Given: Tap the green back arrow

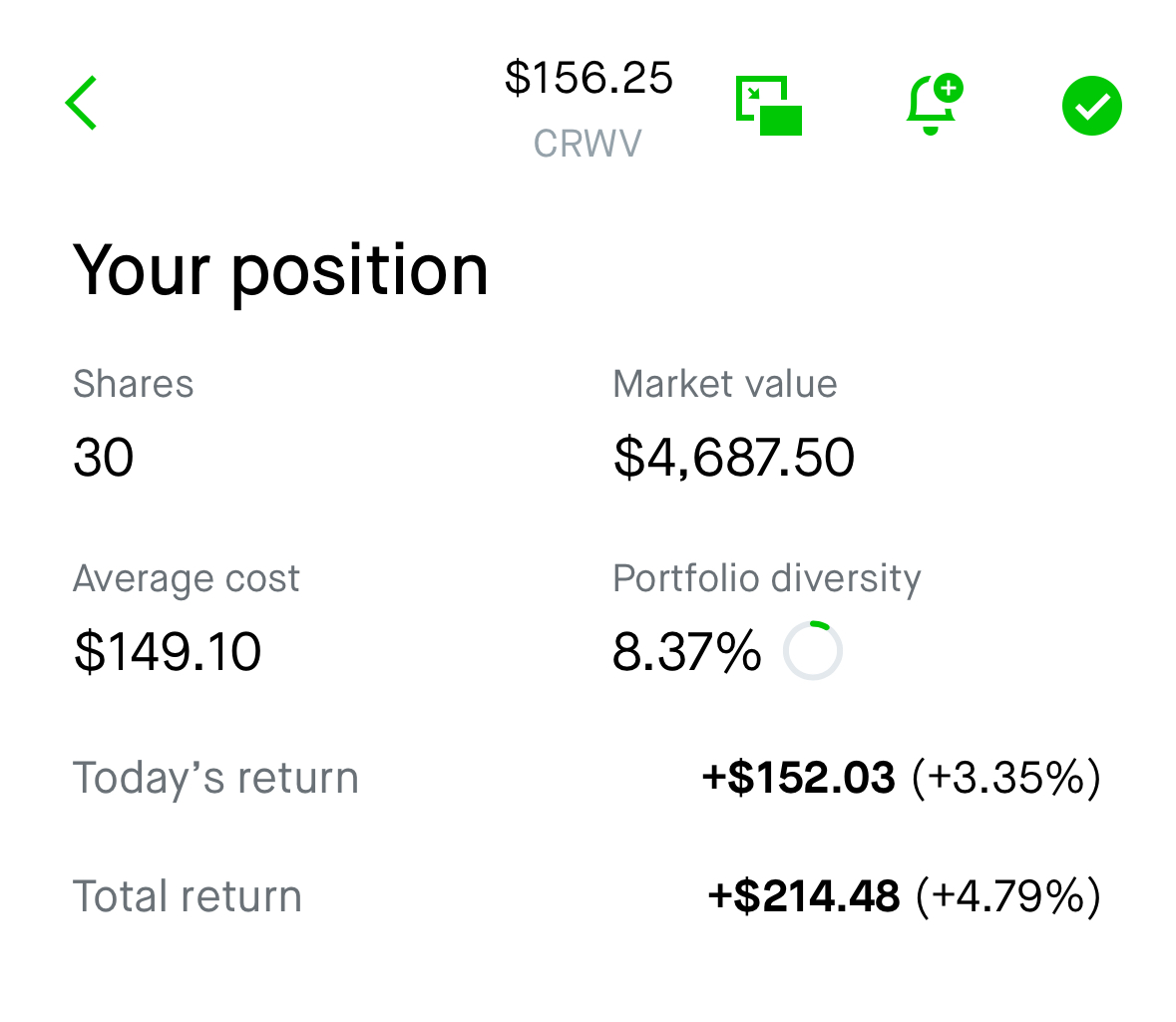Looking at the screenshot, I should (81, 103).
